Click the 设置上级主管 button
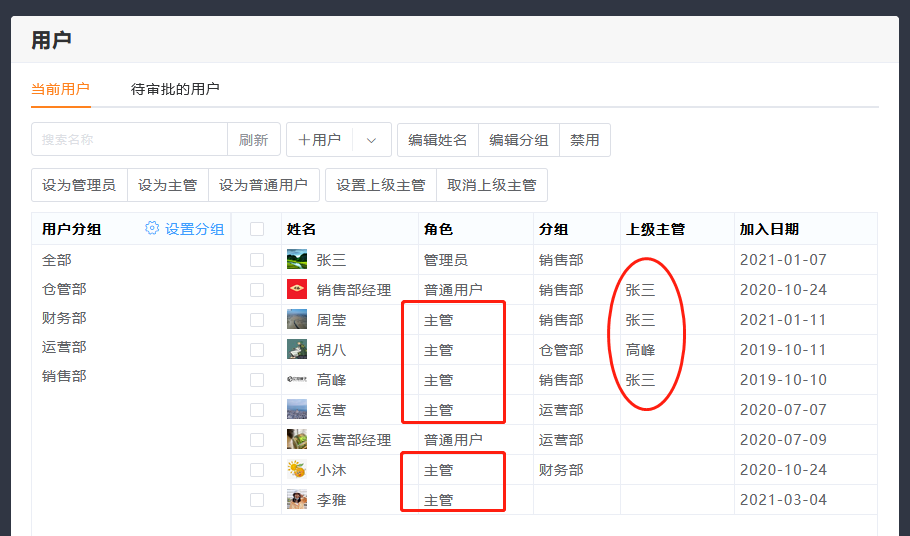 (381, 185)
